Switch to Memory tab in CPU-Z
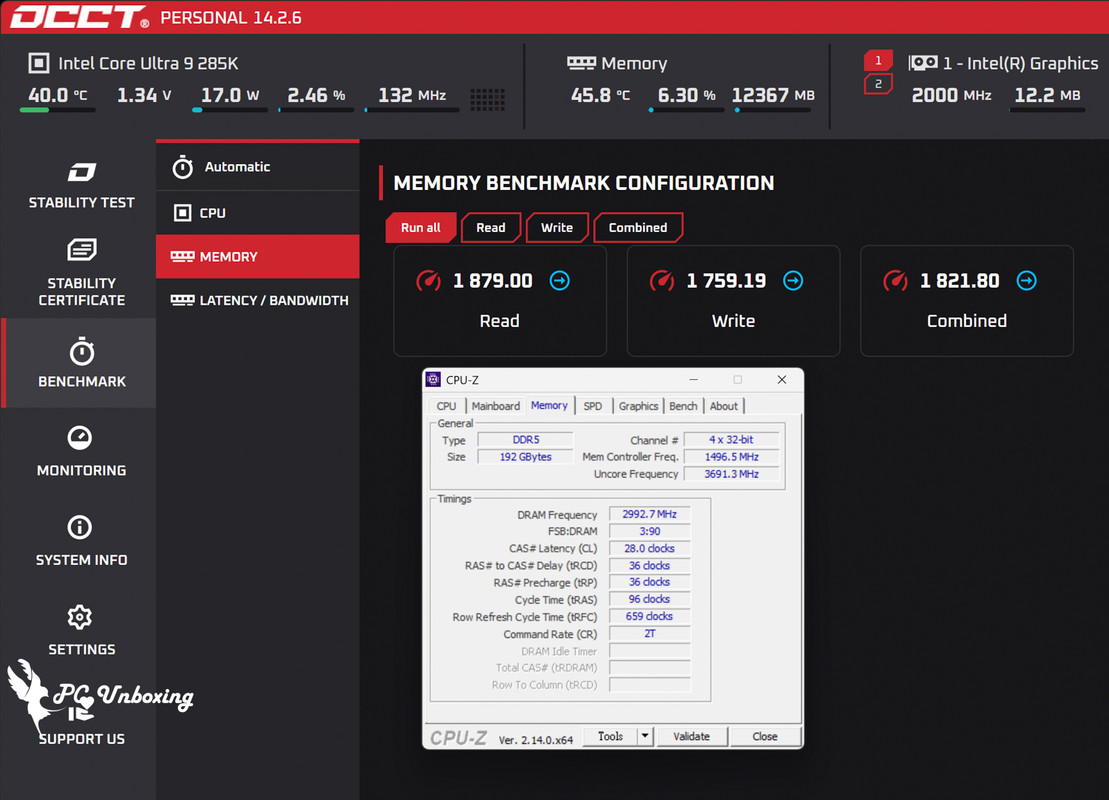Screen dimensions: 1109x800 (x=549, y=405)
